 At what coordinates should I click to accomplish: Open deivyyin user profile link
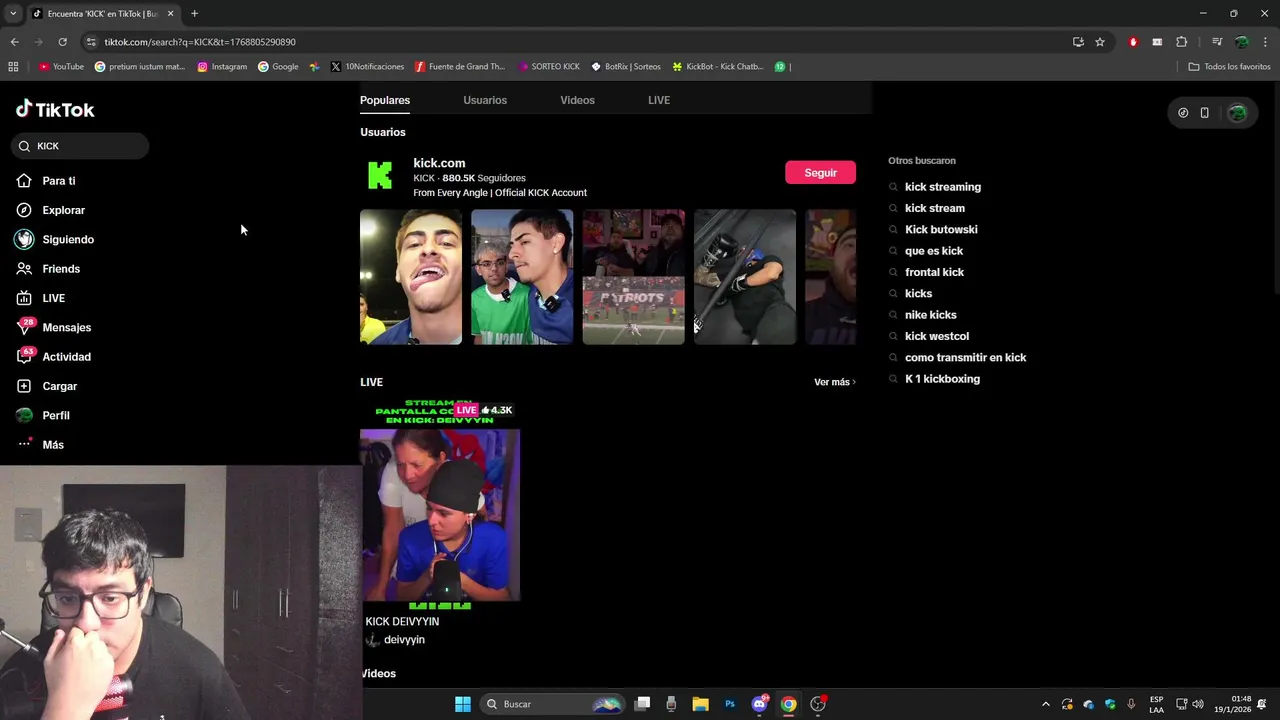404,640
